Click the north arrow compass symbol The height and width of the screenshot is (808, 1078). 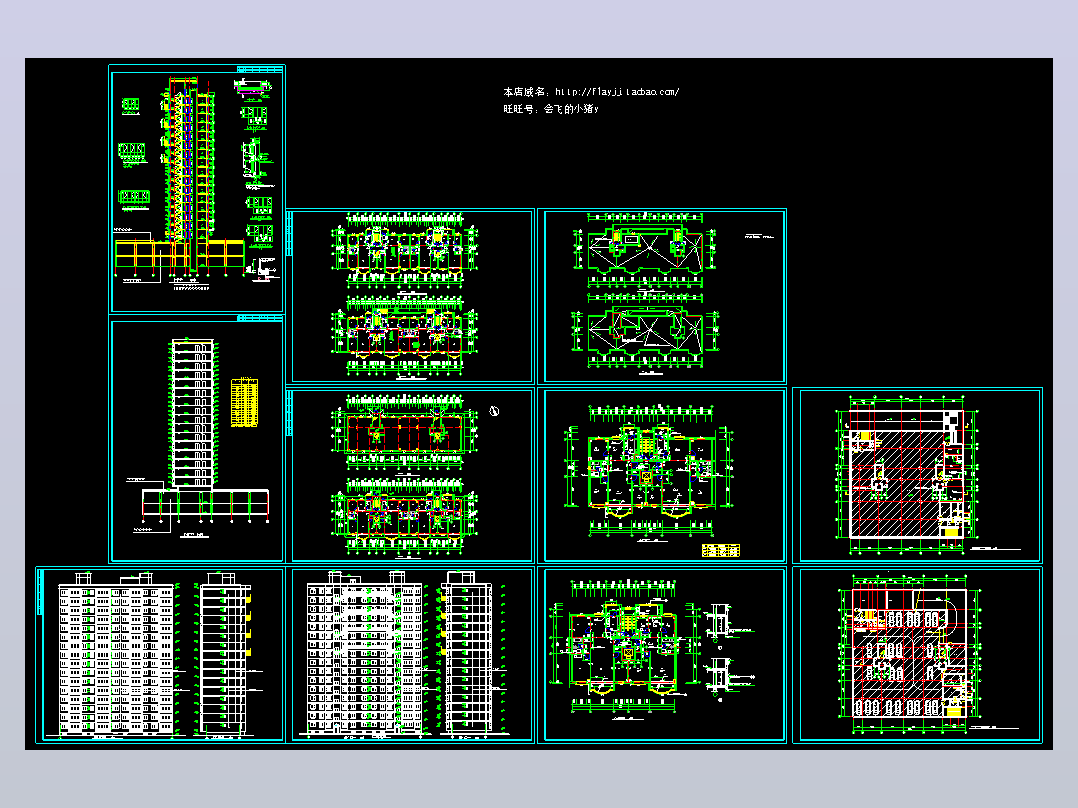(x=494, y=411)
